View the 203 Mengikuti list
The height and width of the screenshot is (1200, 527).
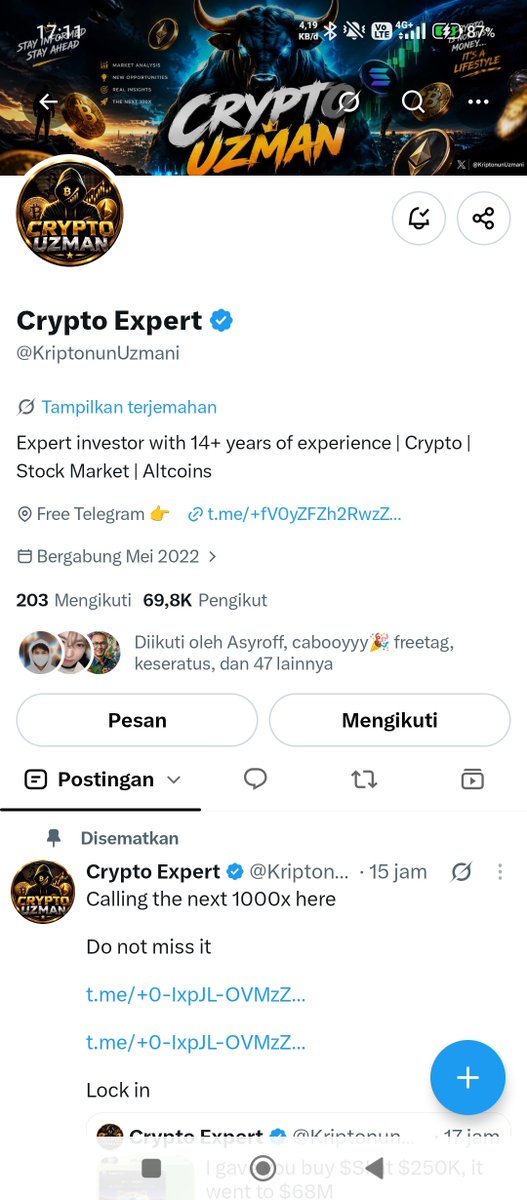tap(74, 600)
